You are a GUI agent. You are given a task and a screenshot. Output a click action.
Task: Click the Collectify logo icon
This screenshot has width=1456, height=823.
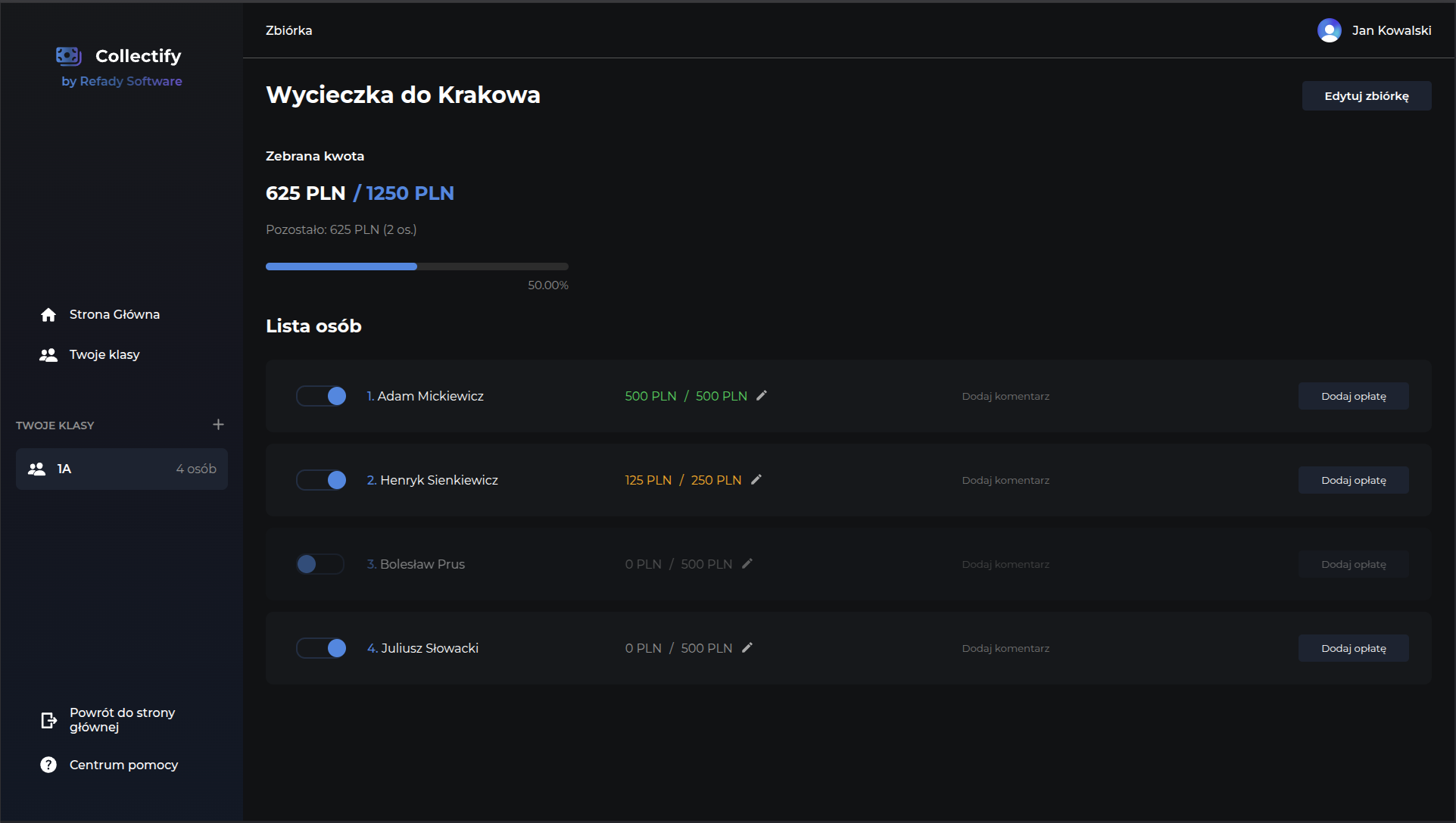click(68, 56)
